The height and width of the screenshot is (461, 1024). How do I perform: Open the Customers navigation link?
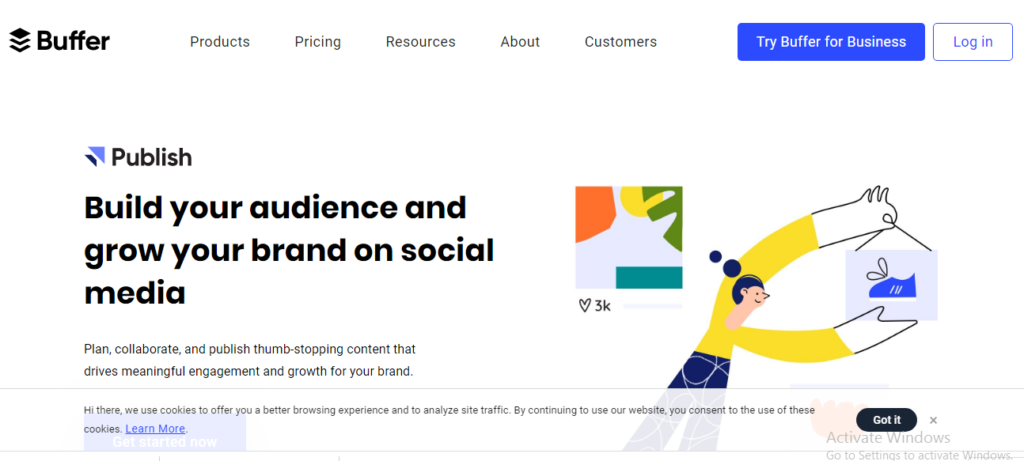point(621,42)
